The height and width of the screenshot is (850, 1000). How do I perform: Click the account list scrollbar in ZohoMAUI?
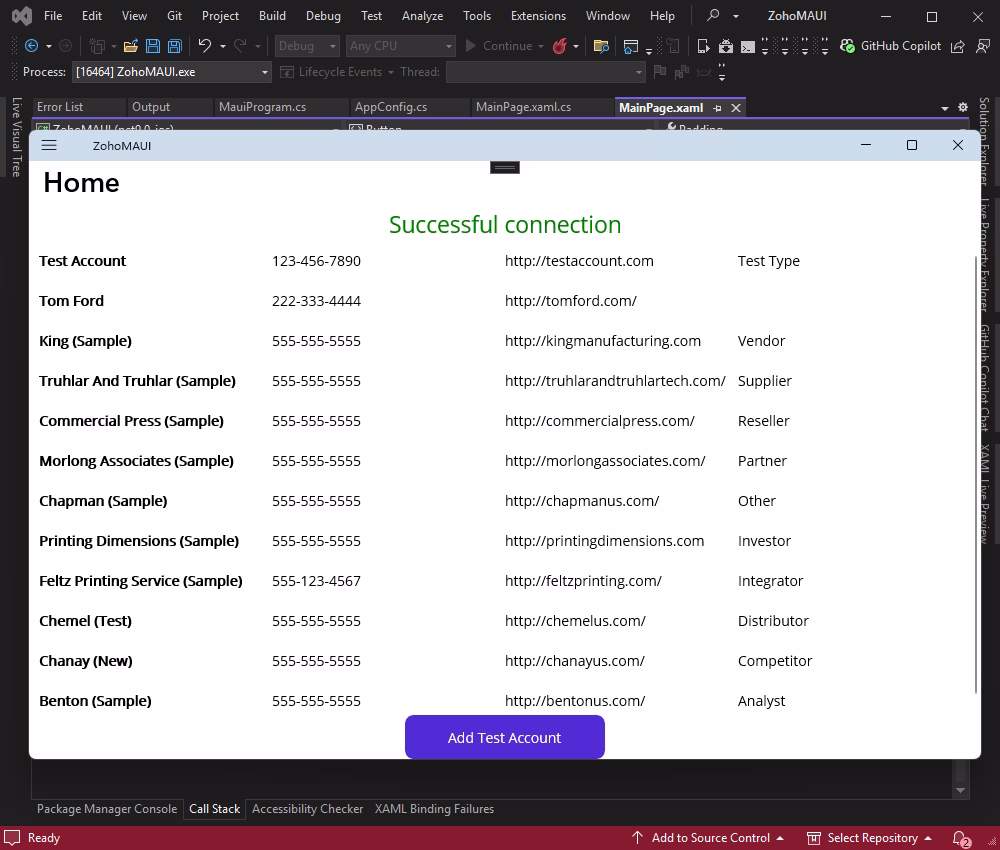[x=975, y=475]
